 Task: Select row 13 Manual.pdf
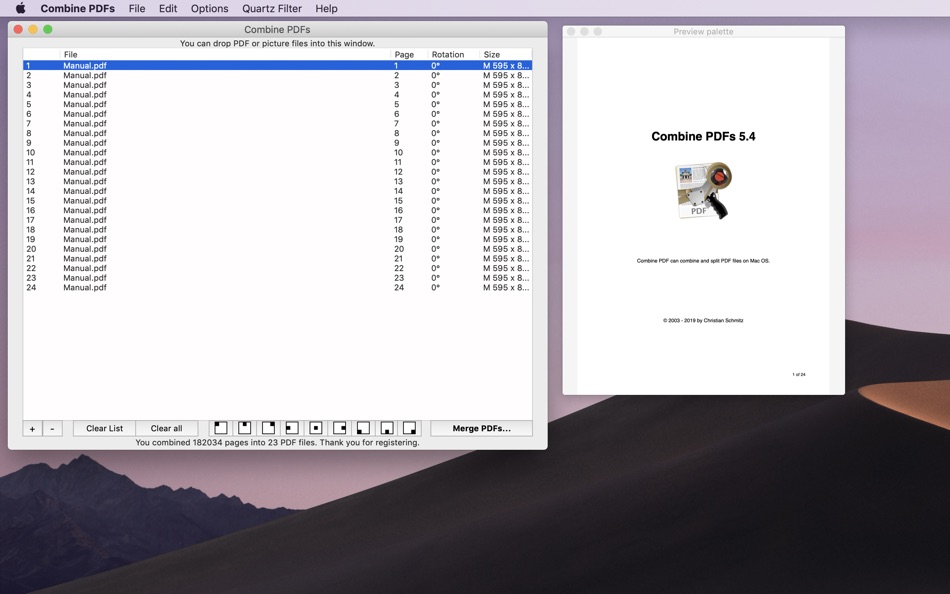click(277, 181)
